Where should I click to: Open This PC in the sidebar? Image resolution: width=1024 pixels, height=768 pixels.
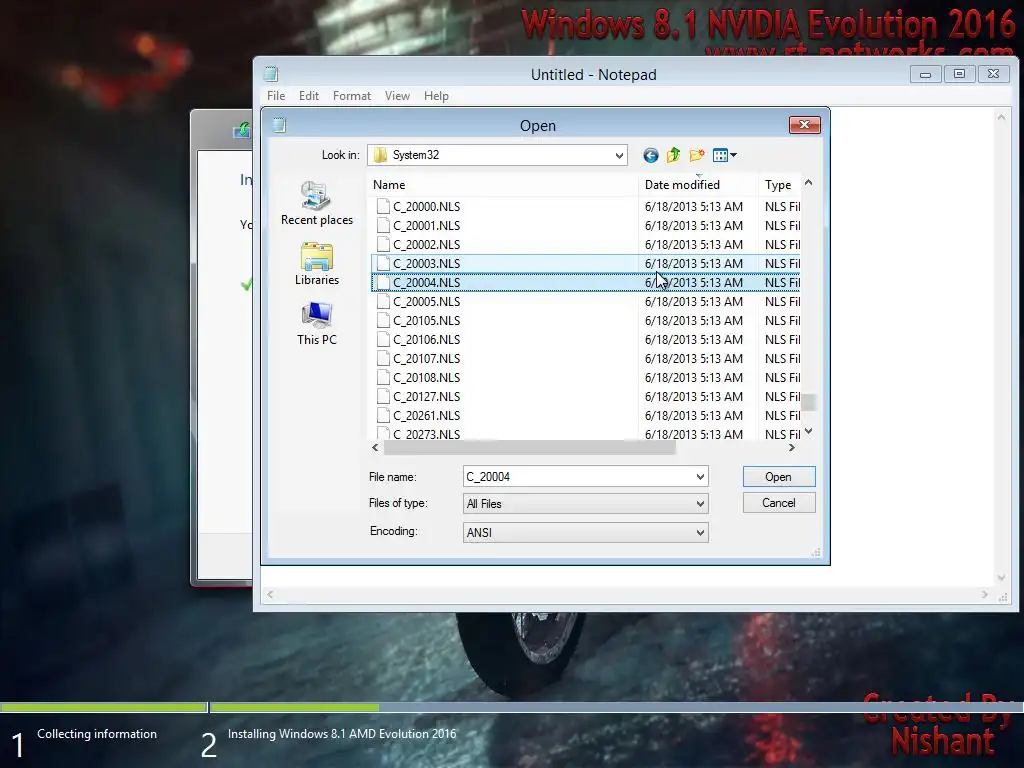[317, 324]
